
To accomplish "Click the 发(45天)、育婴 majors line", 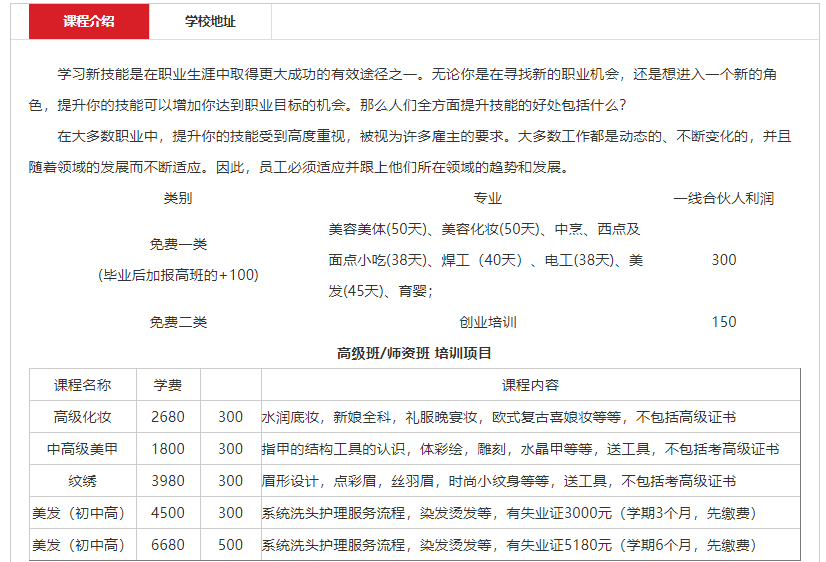I will pyautogui.click(x=381, y=291).
